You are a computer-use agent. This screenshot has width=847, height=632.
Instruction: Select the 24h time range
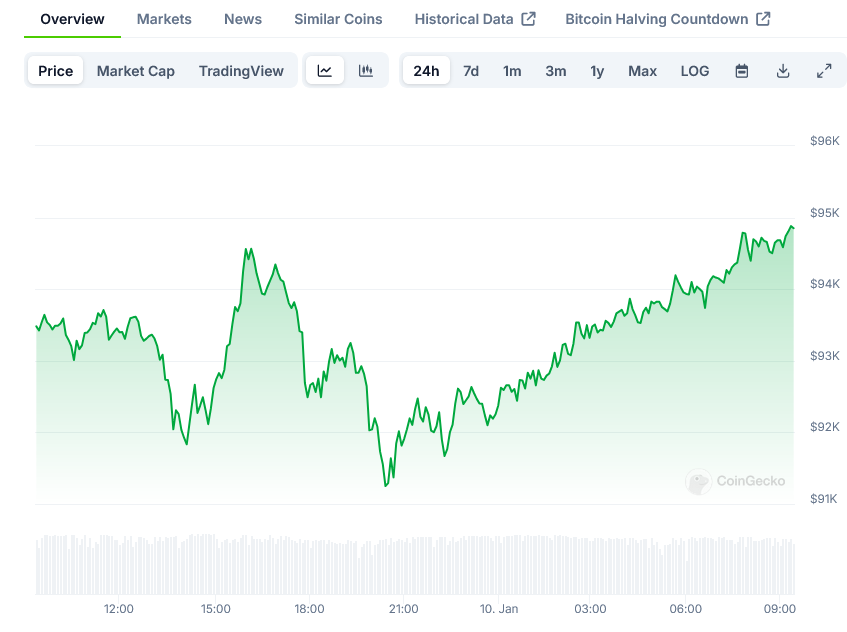pyautogui.click(x=426, y=71)
